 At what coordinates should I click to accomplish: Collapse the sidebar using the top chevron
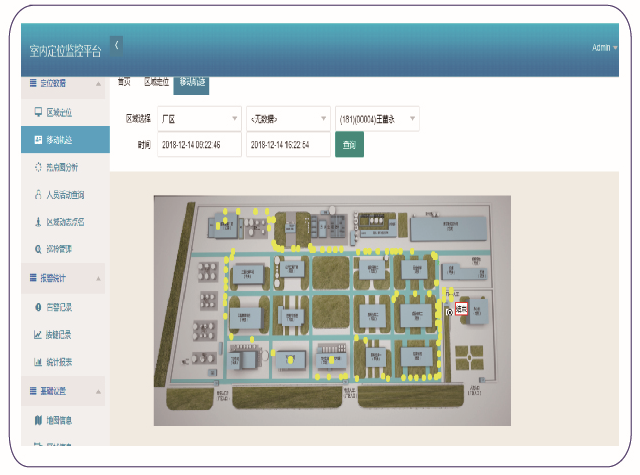pos(116,45)
